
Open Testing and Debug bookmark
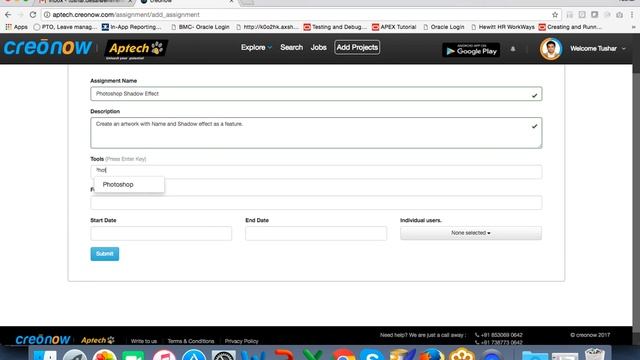click(335, 27)
